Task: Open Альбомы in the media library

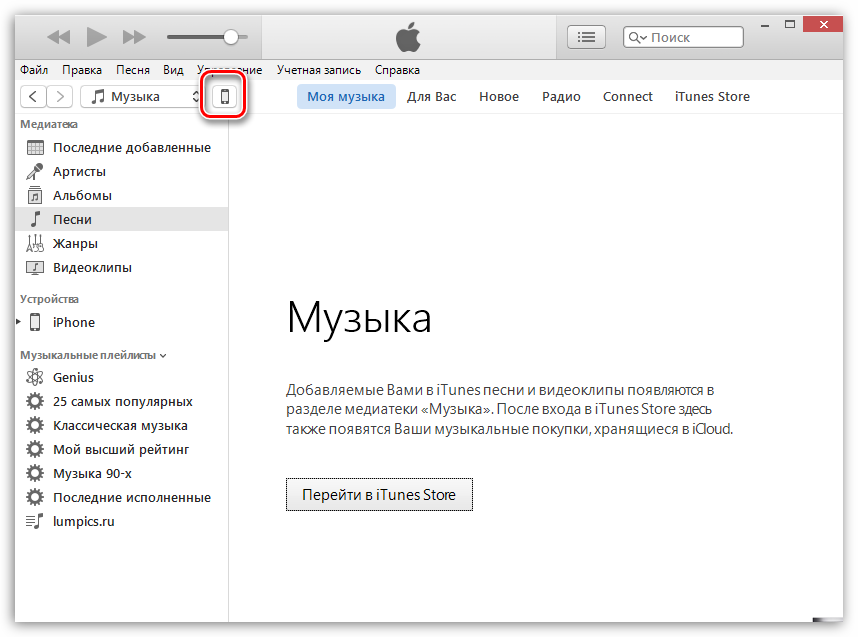Action: [x=82, y=195]
